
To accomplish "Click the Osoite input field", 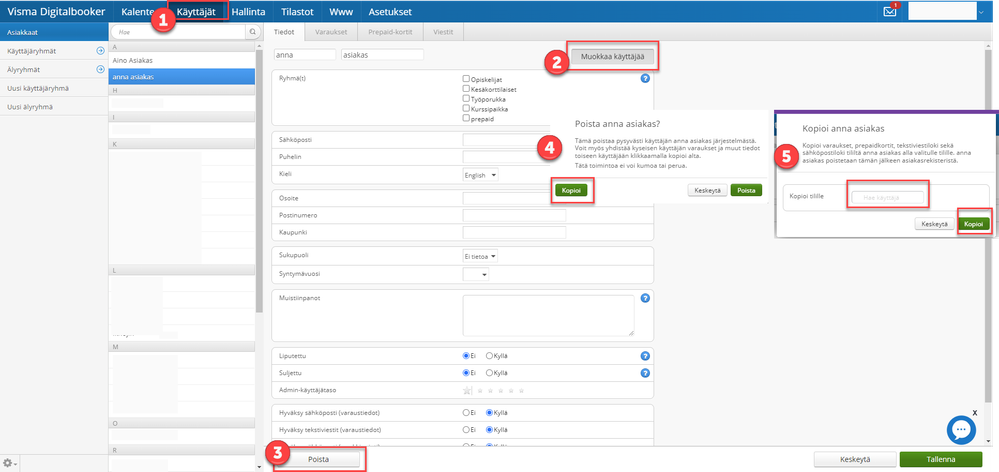I will point(515,198).
